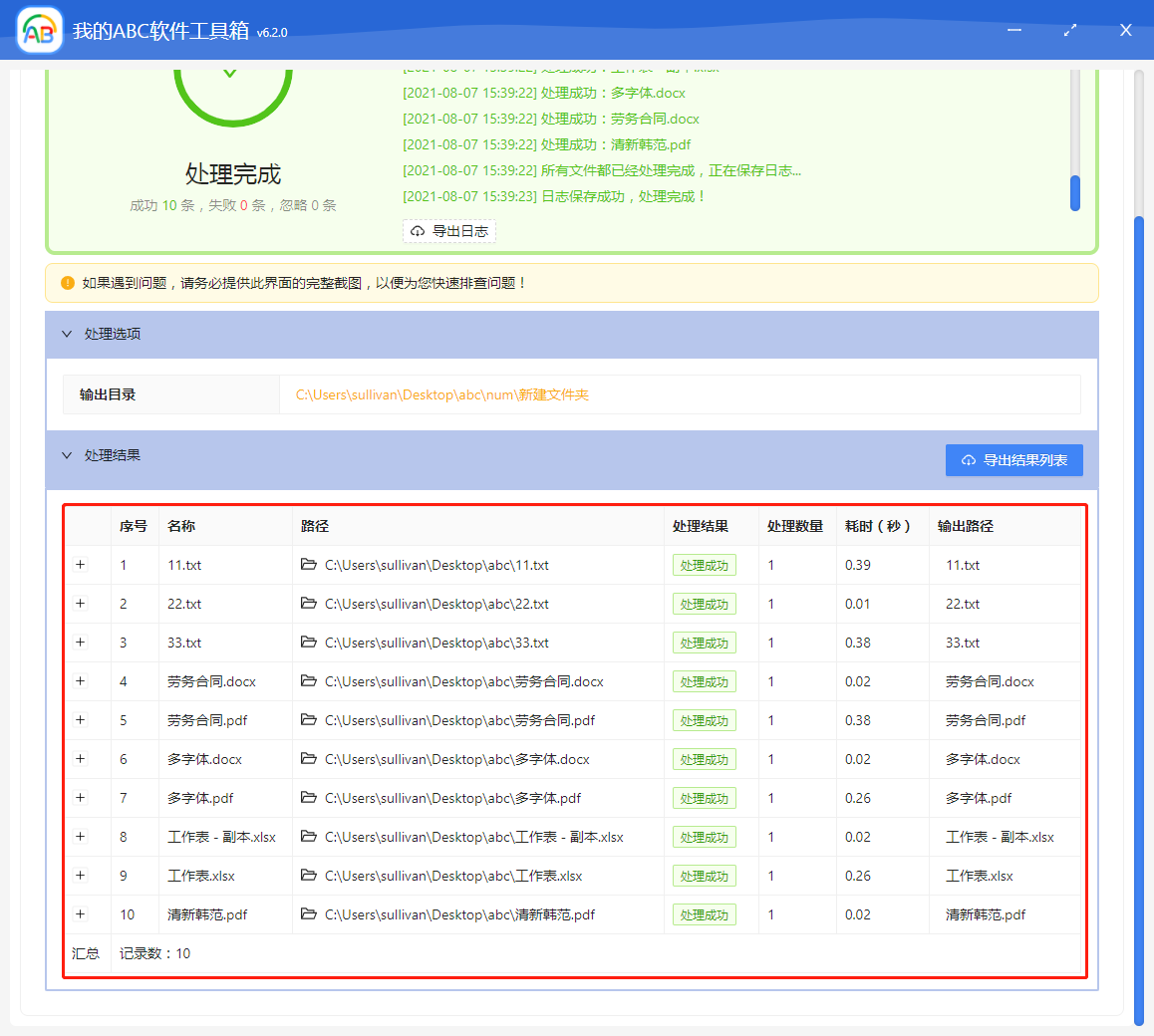1154x1036 pixels.
Task: Click the 处理成功 badge on row 7
Action: 705,798
